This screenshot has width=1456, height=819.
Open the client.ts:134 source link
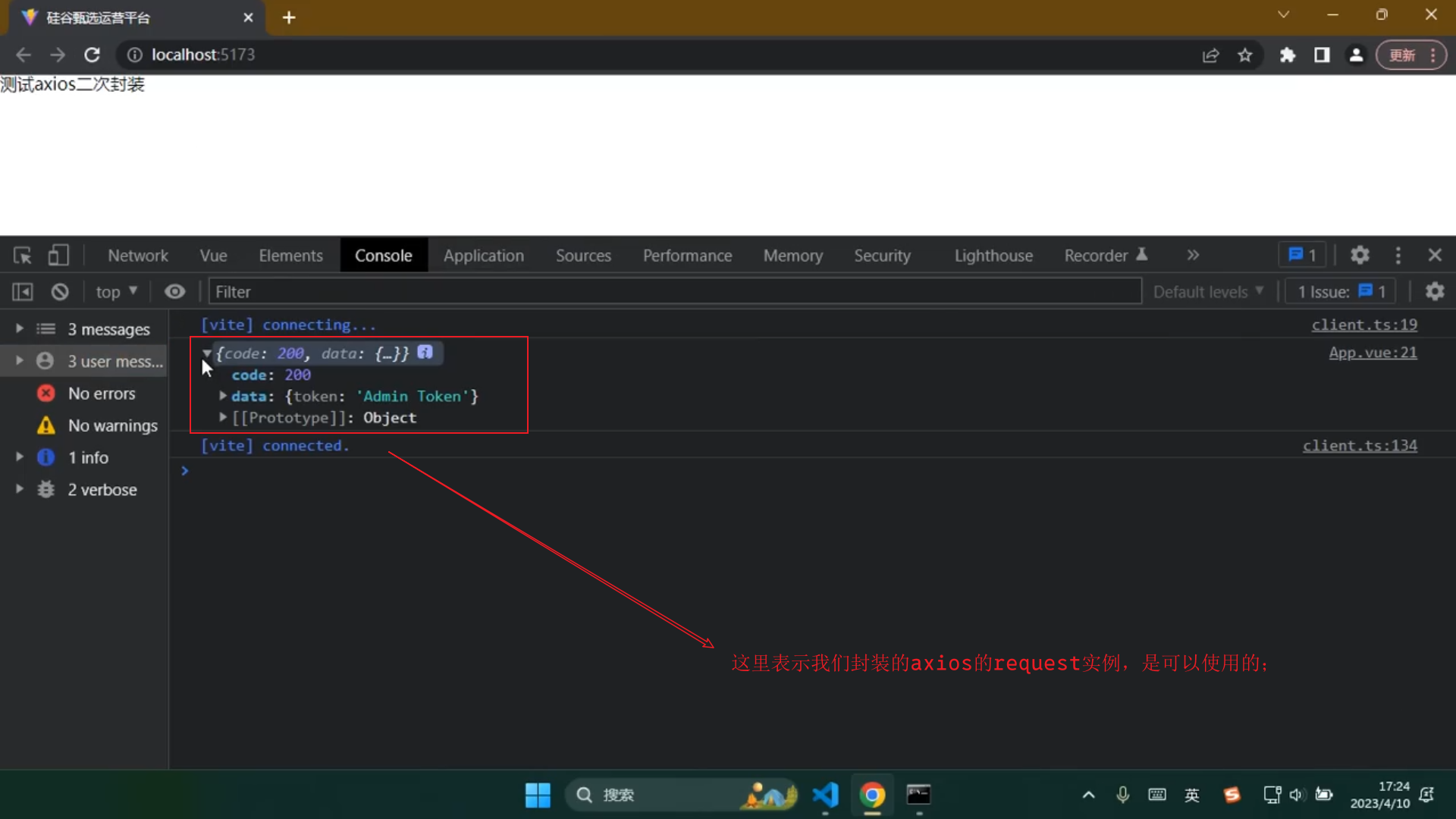(1360, 446)
